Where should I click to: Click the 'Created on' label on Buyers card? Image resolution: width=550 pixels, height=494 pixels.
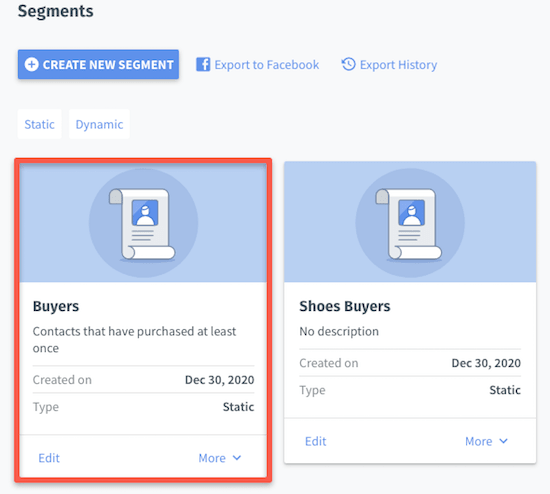click(62, 380)
